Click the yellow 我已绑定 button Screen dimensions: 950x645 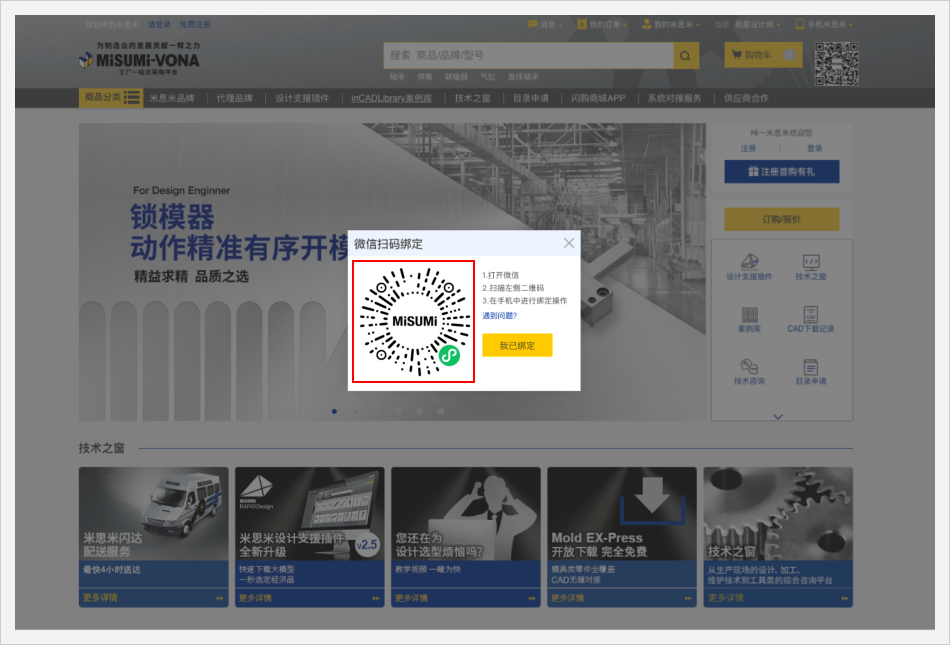[517, 345]
